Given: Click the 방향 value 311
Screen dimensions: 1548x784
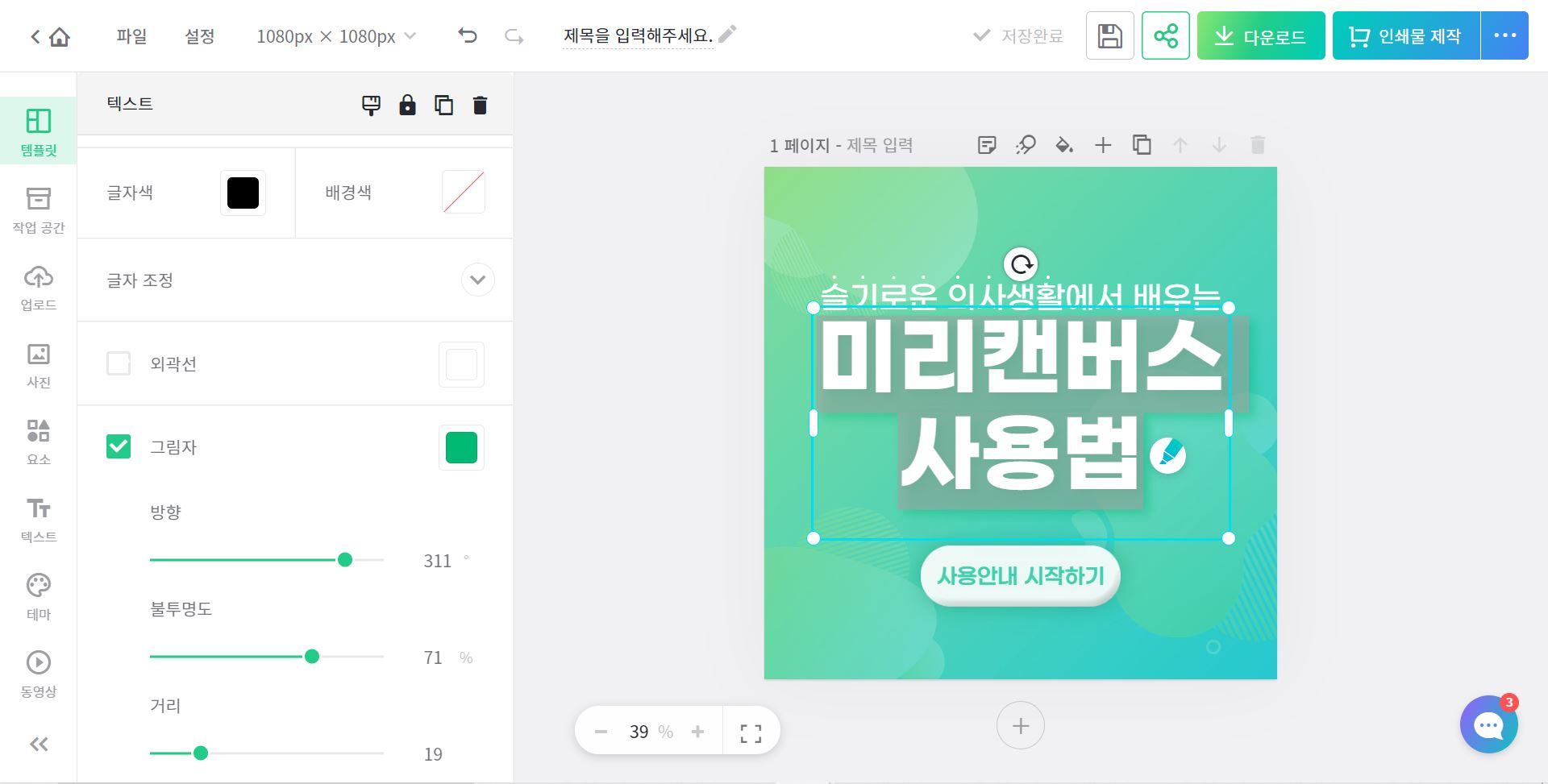Looking at the screenshot, I should [437, 561].
